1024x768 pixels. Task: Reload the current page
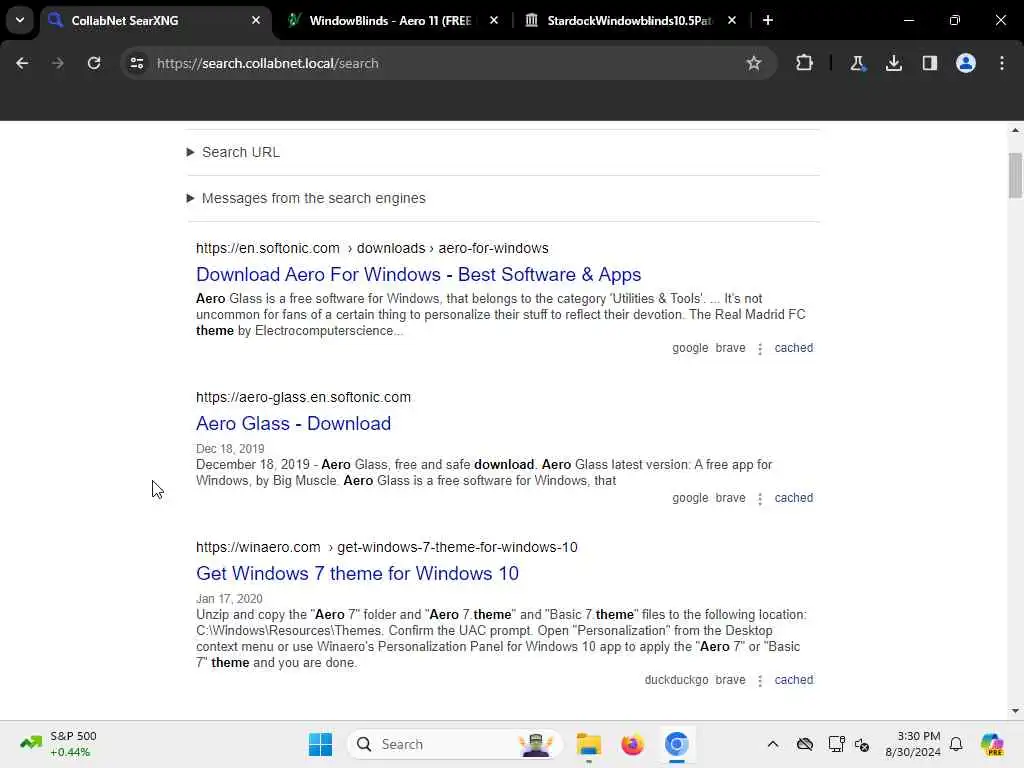[x=94, y=63]
